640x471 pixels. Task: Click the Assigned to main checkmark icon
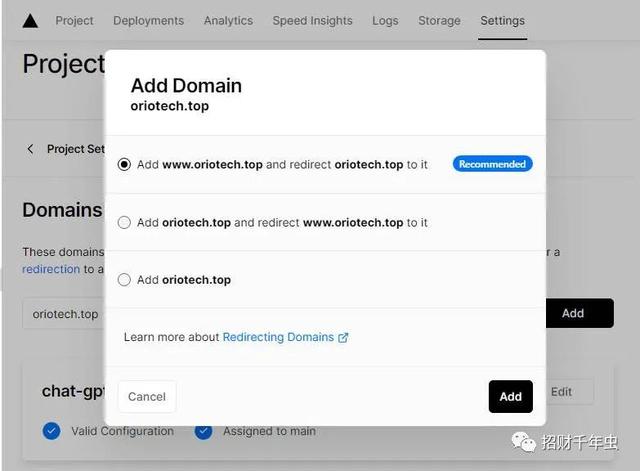coord(204,431)
